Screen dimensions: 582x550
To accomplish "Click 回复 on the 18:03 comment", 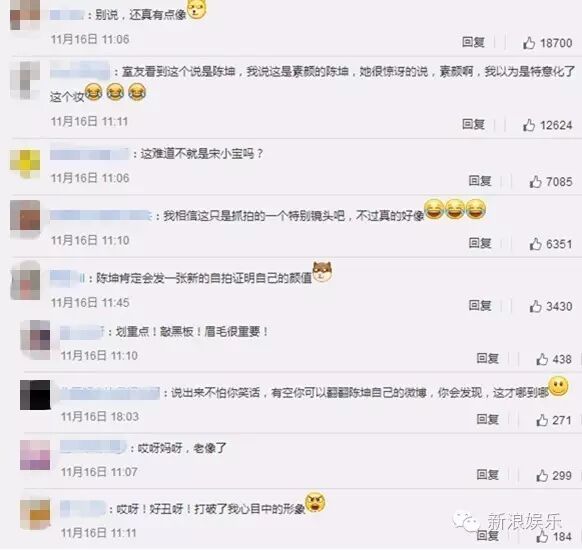I will tap(488, 419).
